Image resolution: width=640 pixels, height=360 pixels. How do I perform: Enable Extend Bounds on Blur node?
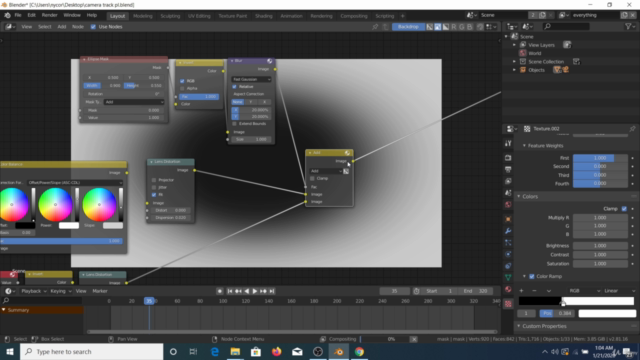tap(234, 124)
